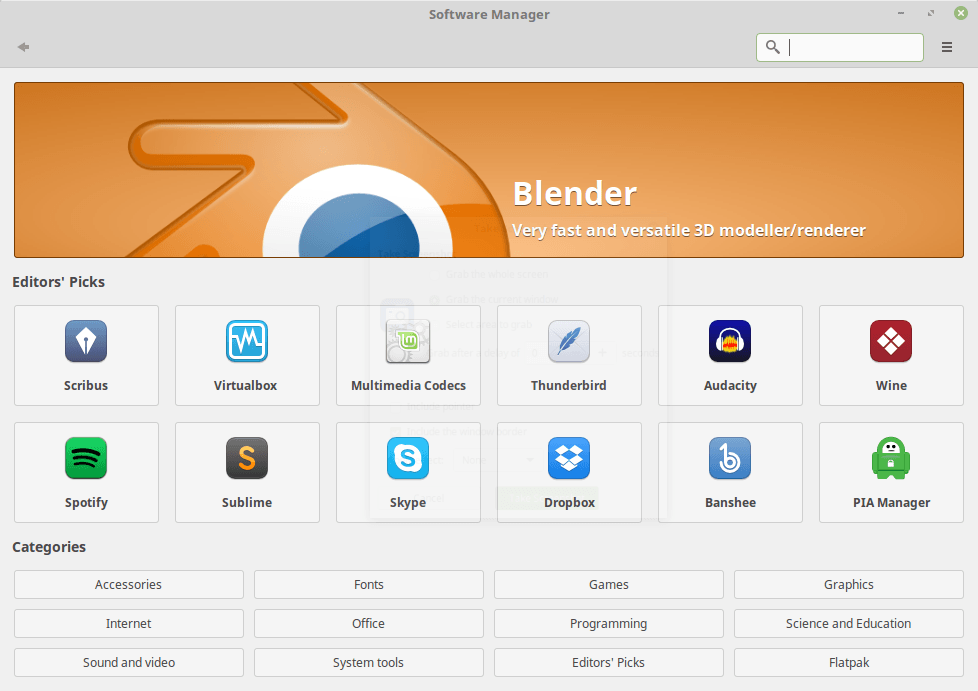
Task: Open the Scribus app icon
Action: point(86,341)
